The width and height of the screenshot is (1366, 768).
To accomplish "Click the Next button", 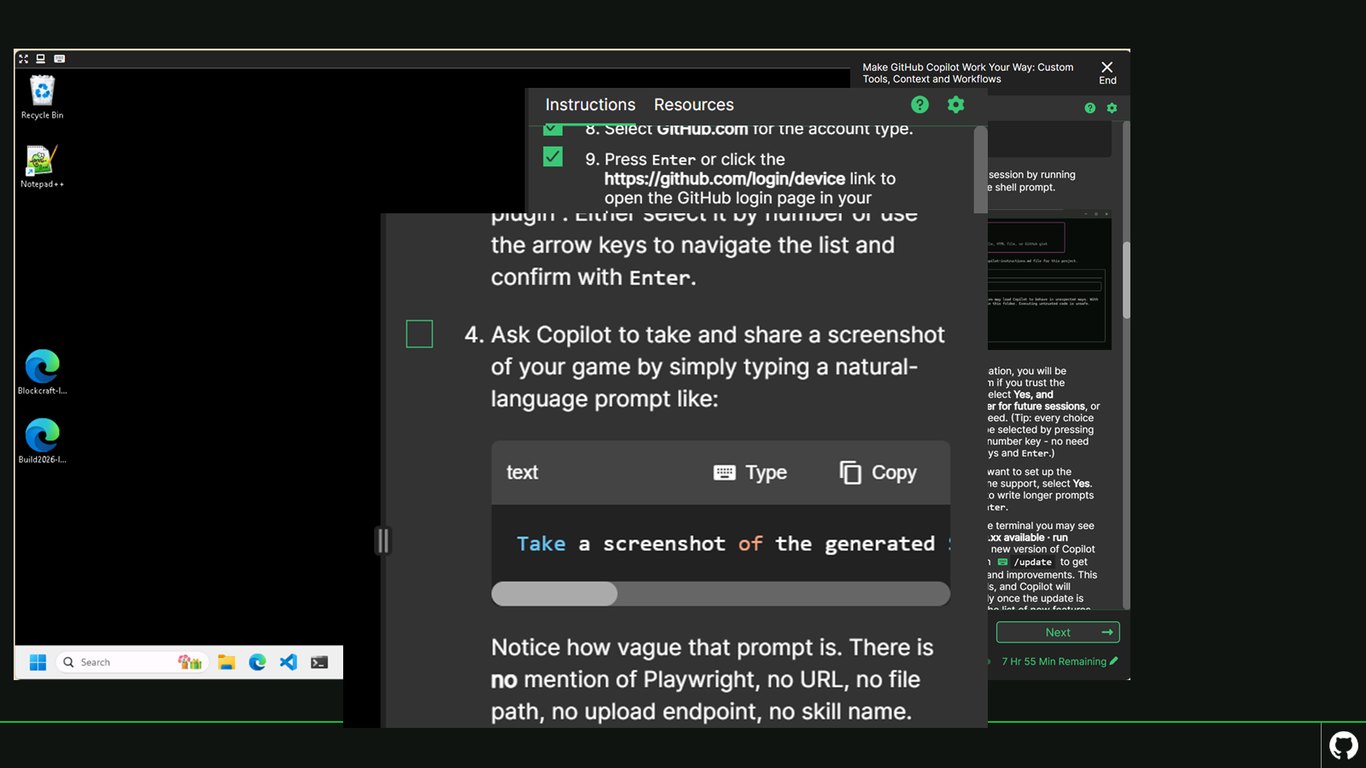I will (x=1058, y=632).
